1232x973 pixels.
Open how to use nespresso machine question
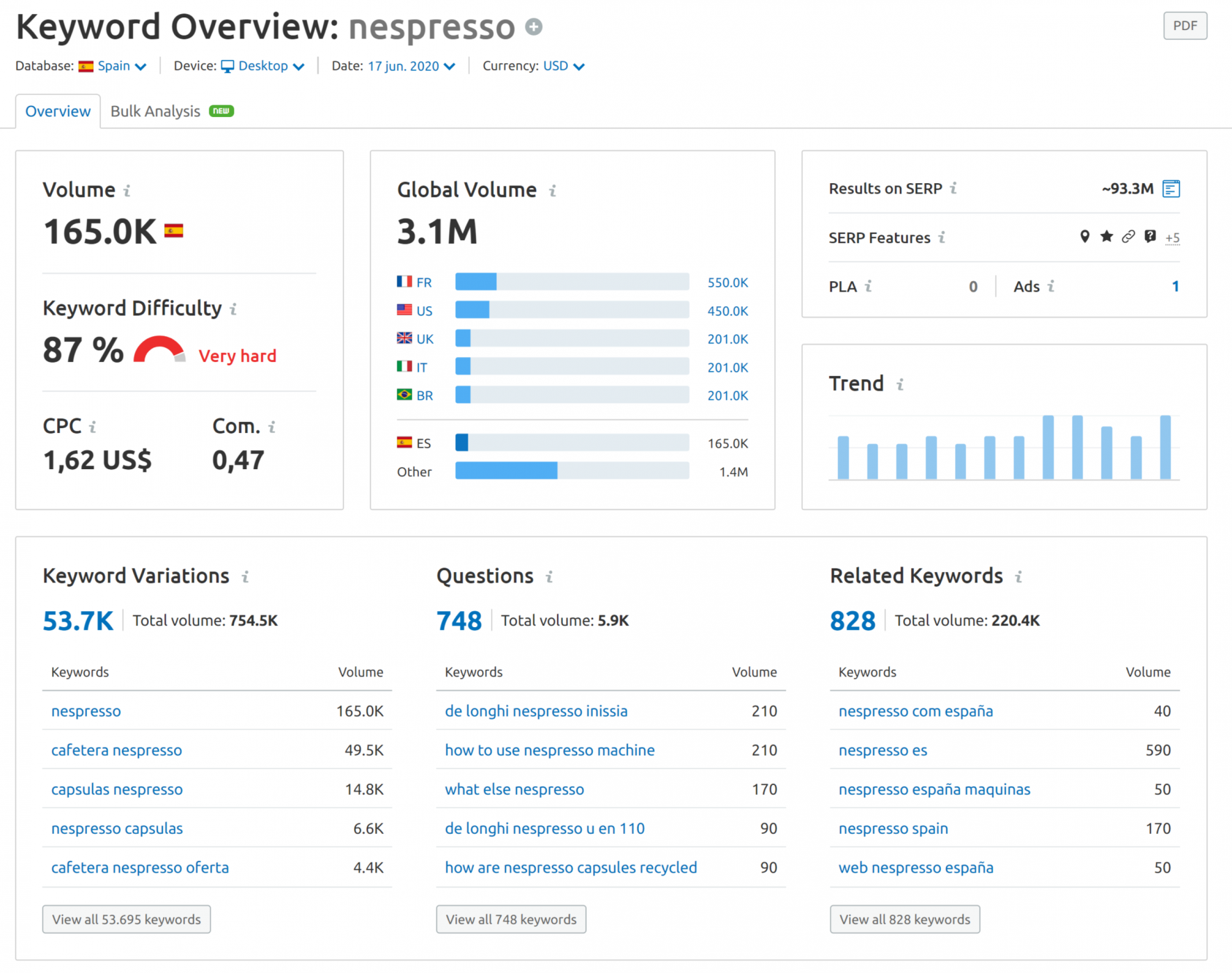click(x=550, y=750)
